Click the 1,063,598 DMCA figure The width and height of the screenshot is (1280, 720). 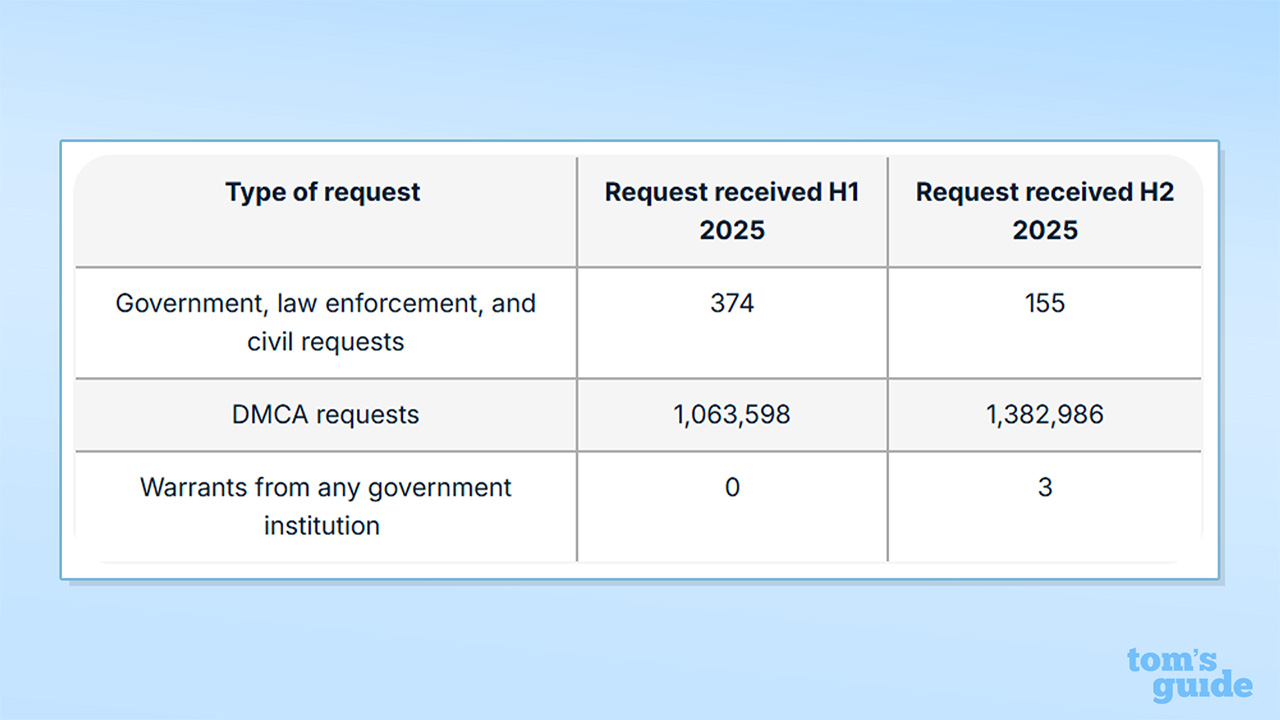click(732, 415)
